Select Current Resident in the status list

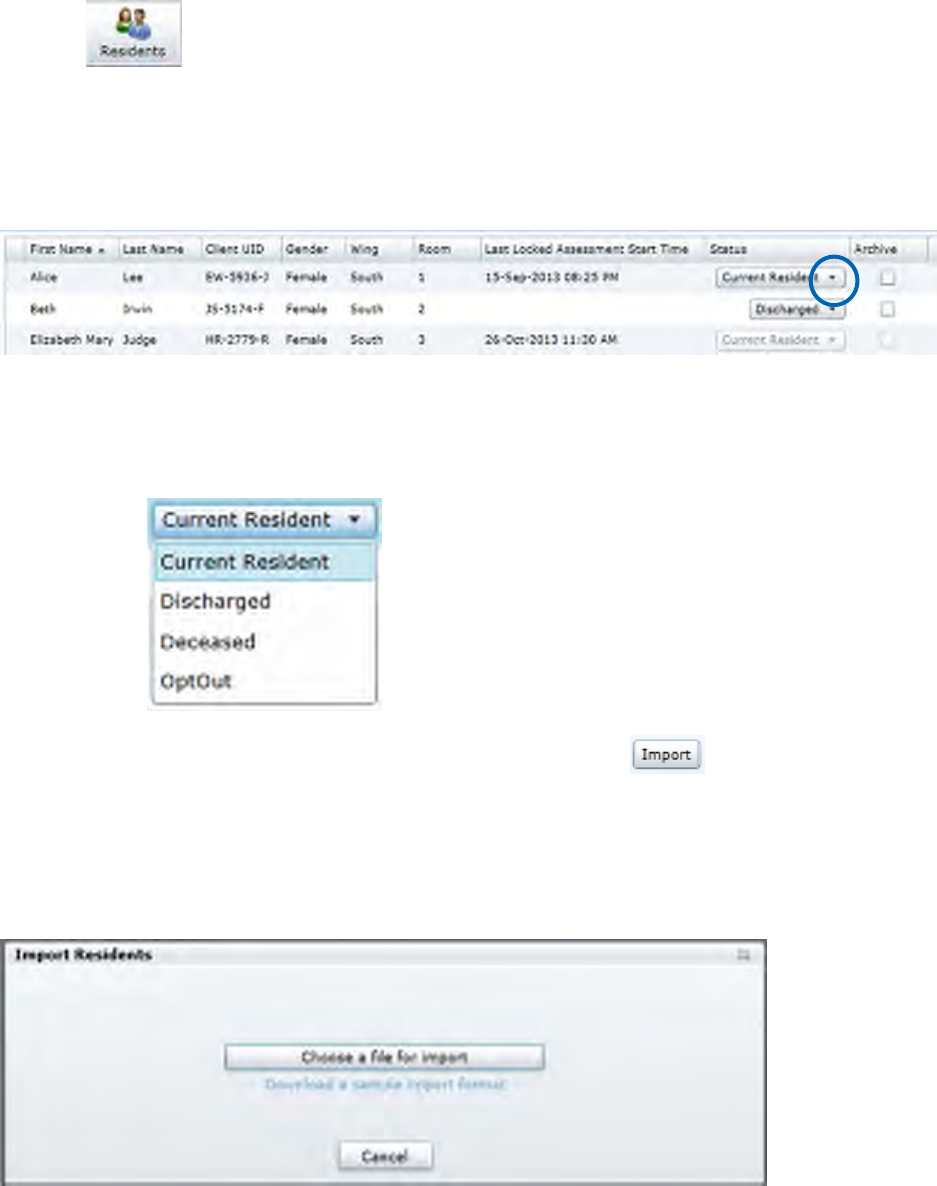[265, 562]
